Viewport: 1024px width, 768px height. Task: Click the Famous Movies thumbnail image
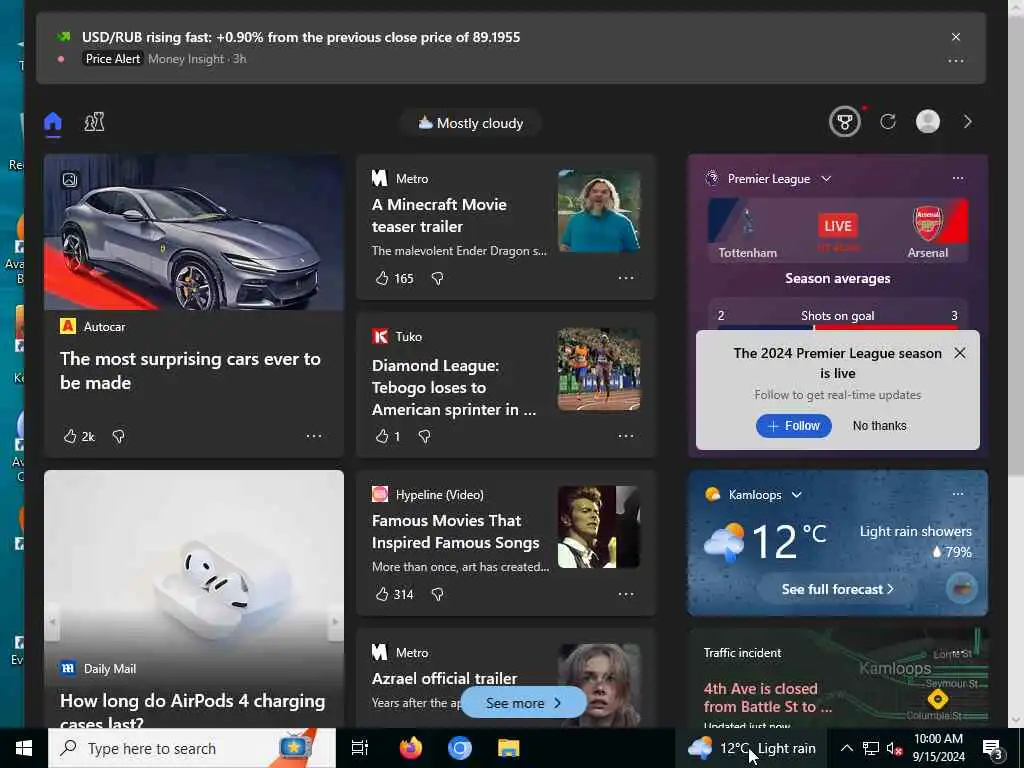599,527
